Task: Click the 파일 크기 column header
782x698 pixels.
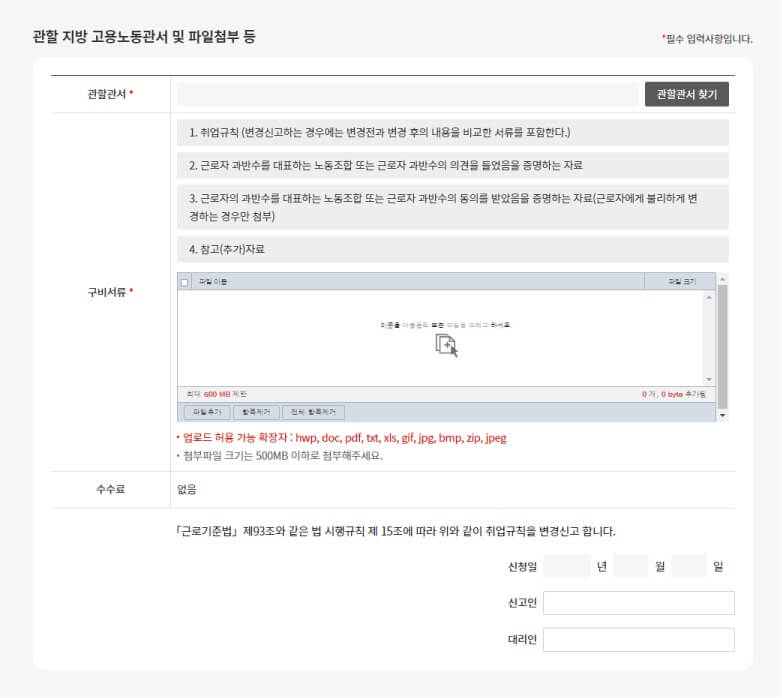Action: click(x=680, y=282)
